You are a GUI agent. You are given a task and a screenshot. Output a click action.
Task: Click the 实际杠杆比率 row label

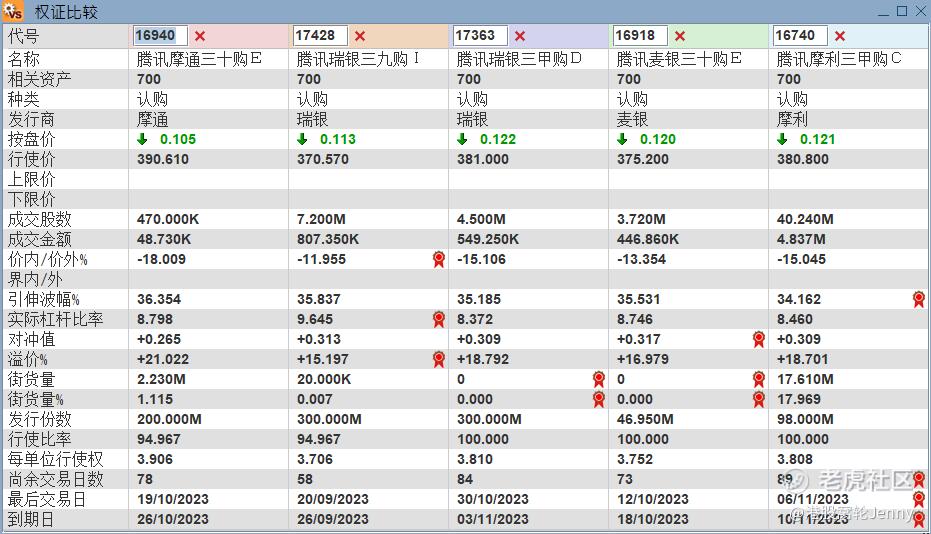click(55, 320)
